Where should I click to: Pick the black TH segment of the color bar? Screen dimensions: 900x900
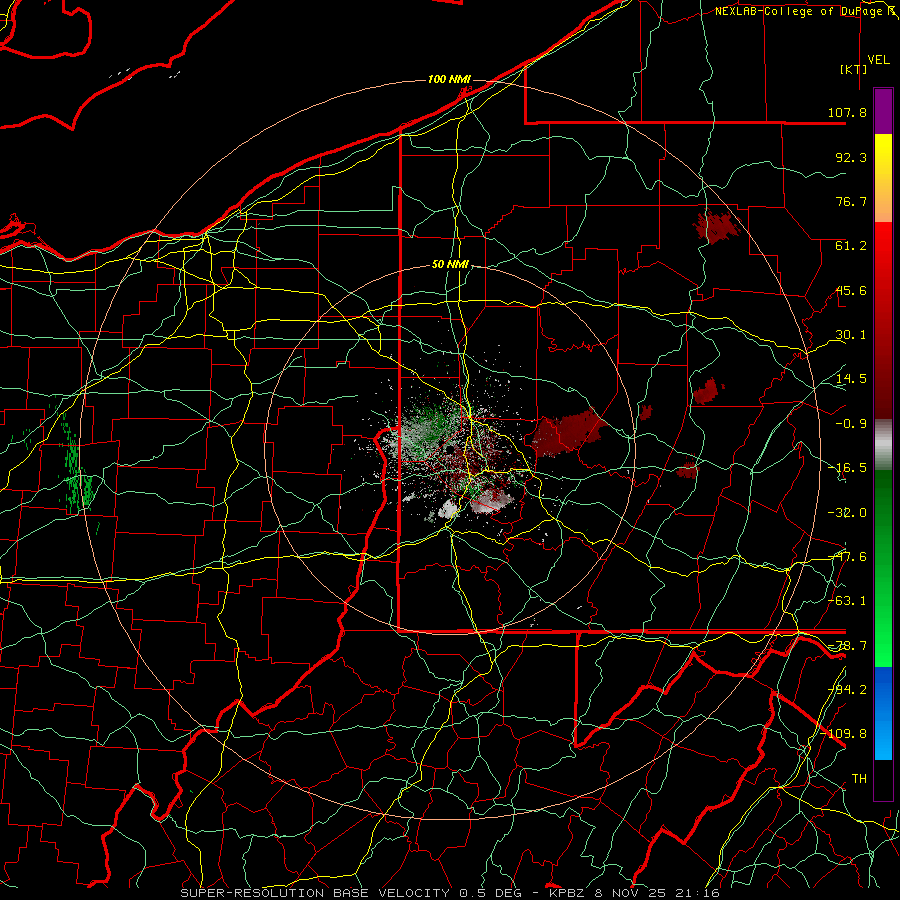click(883, 779)
